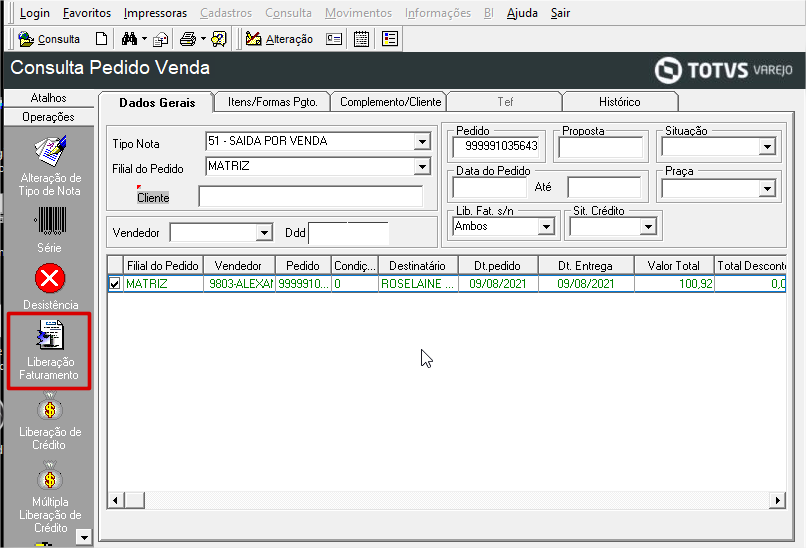Select the Dados Gerais tab
806x548 pixels.
pos(157,102)
